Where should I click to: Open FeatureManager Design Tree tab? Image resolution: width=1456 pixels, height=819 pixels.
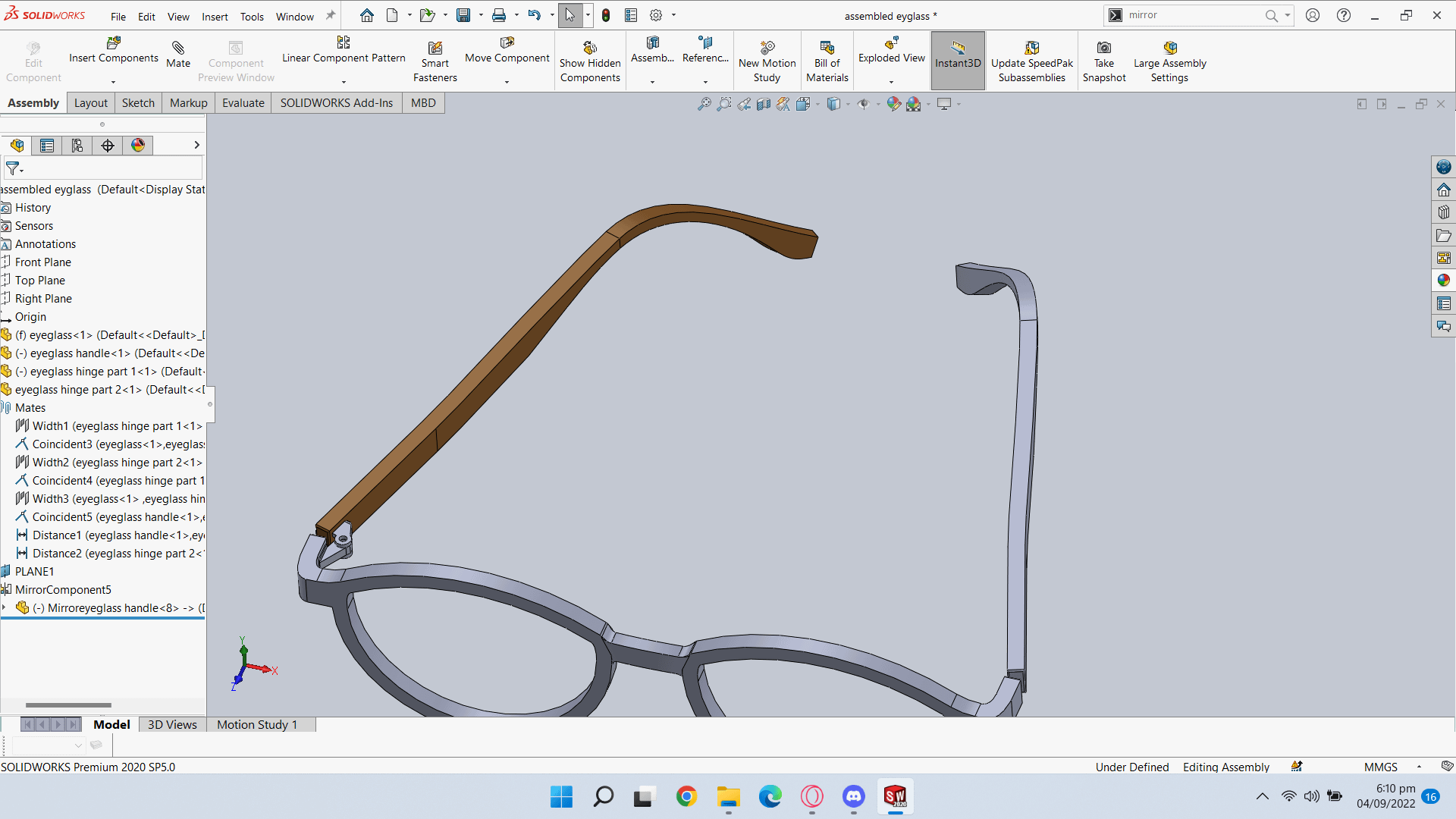(x=17, y=146)
